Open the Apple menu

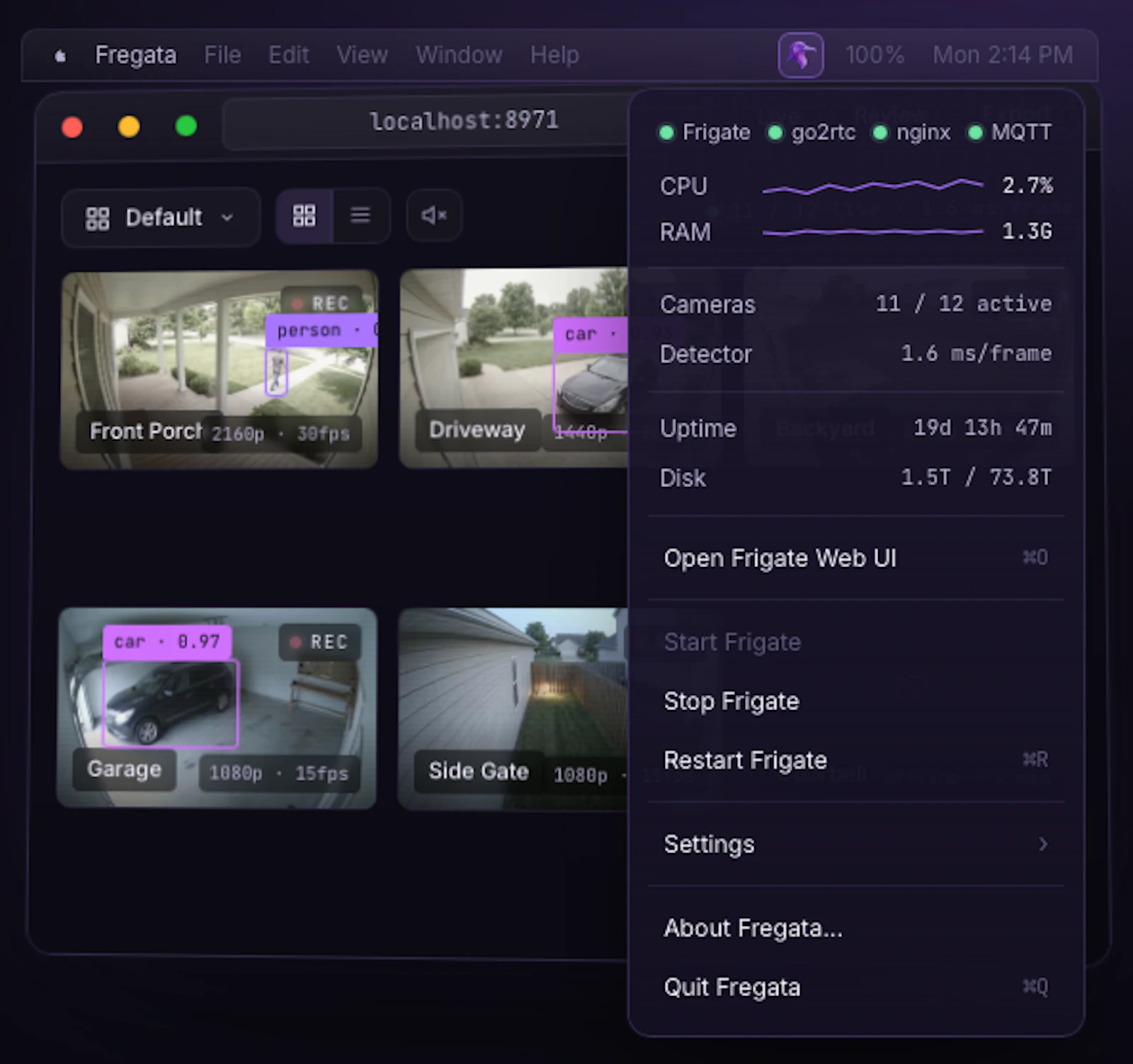[61, 55]
